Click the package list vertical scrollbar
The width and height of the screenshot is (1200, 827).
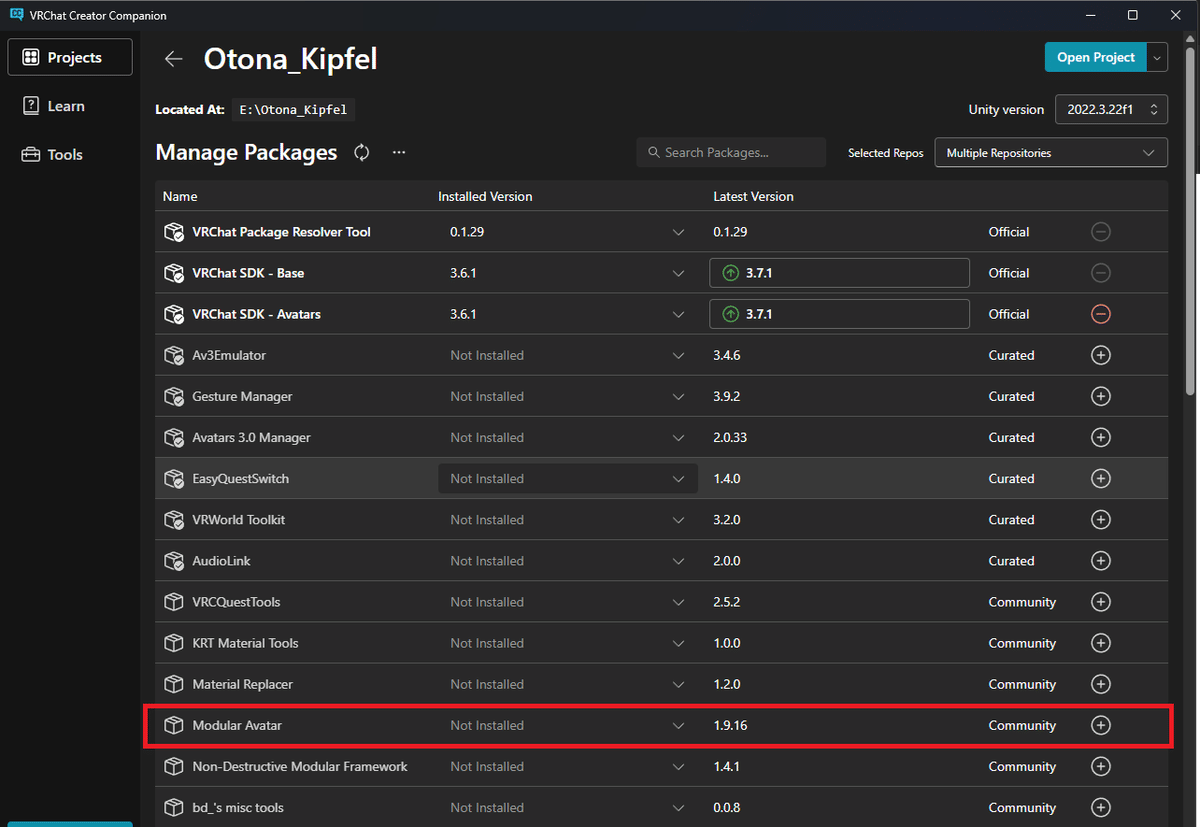pos(1189,250)
